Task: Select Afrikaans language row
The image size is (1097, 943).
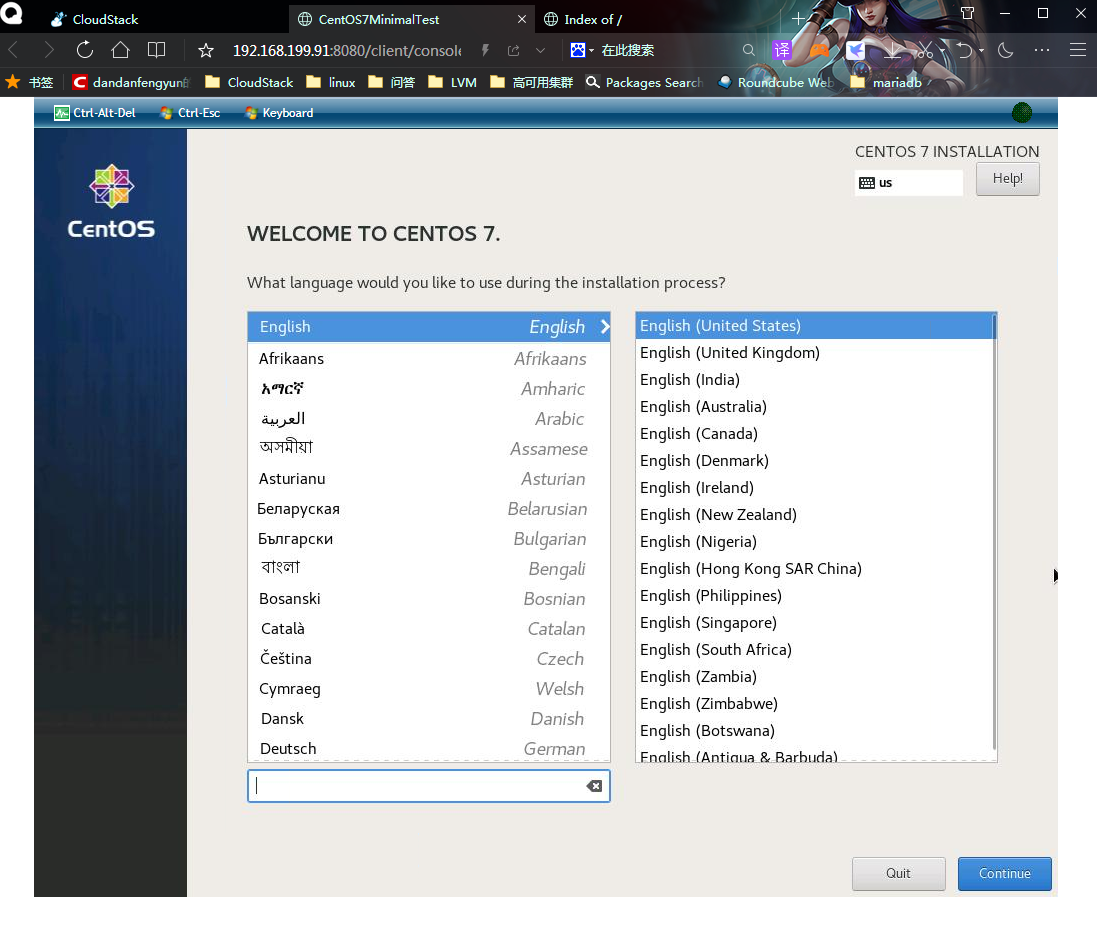Action: 428,359
